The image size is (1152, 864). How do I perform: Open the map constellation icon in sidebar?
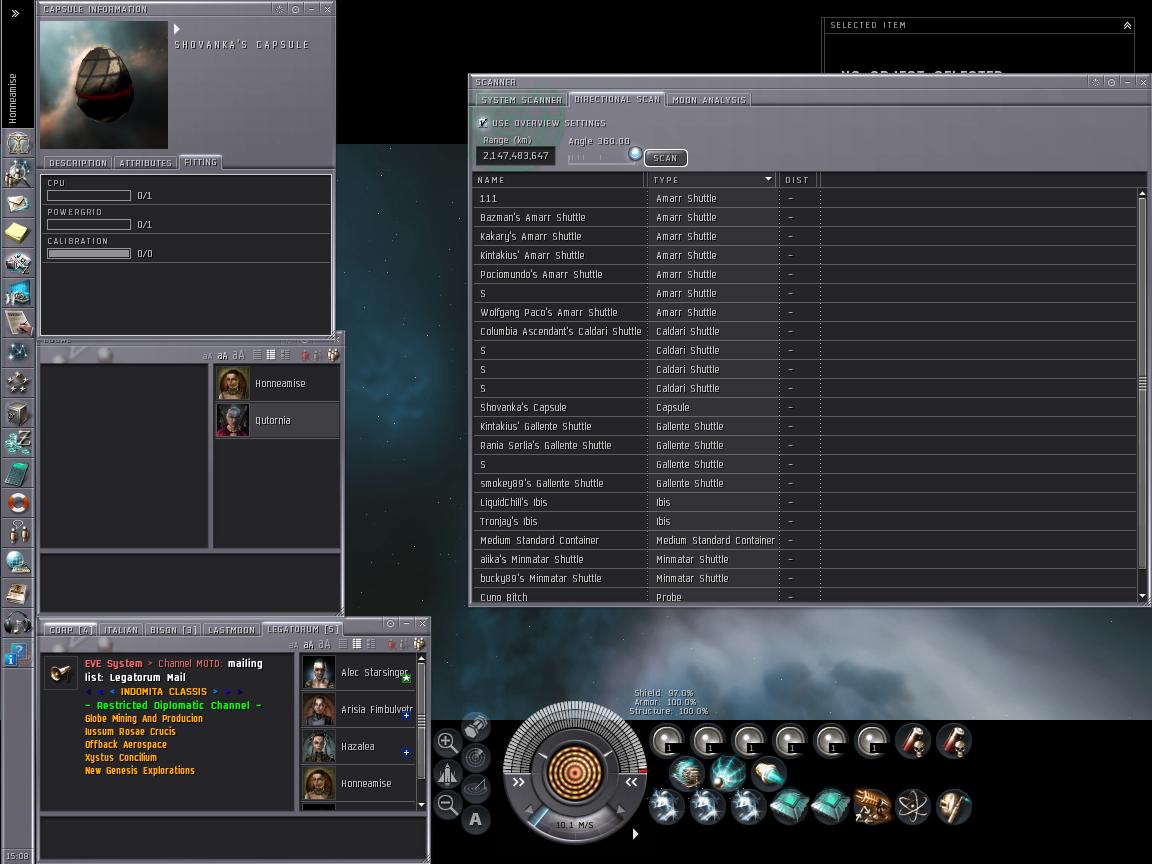[x=18, y=353]
